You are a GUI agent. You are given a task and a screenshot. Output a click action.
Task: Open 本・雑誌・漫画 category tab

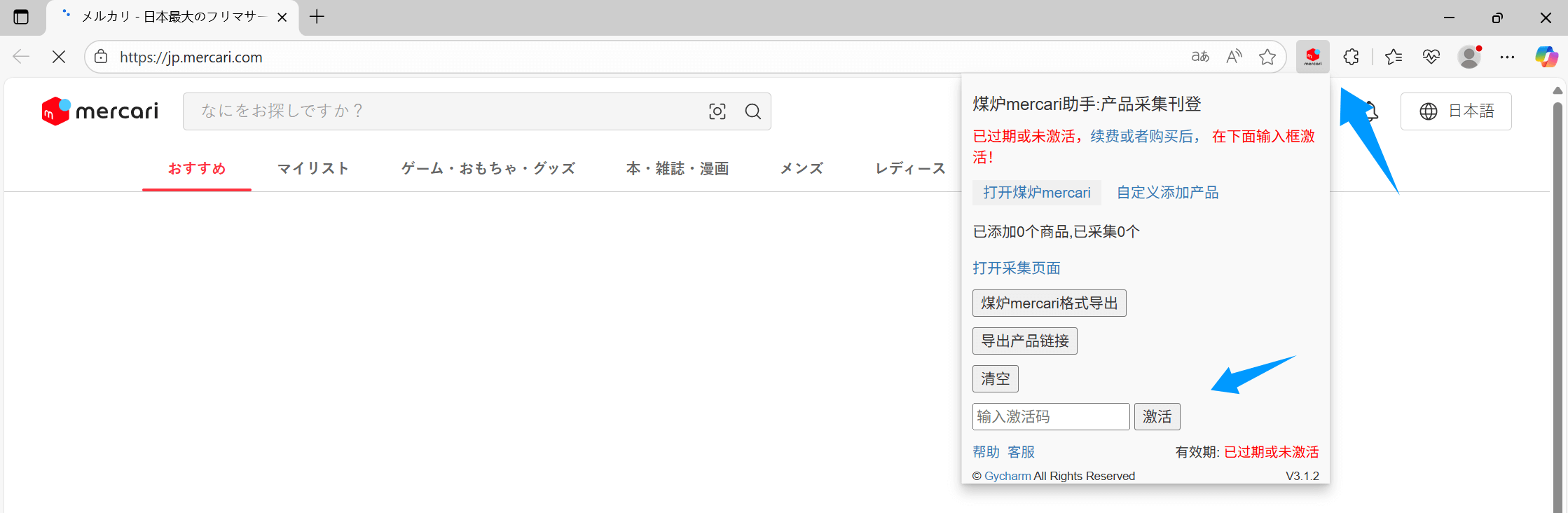tap(678, 168)
